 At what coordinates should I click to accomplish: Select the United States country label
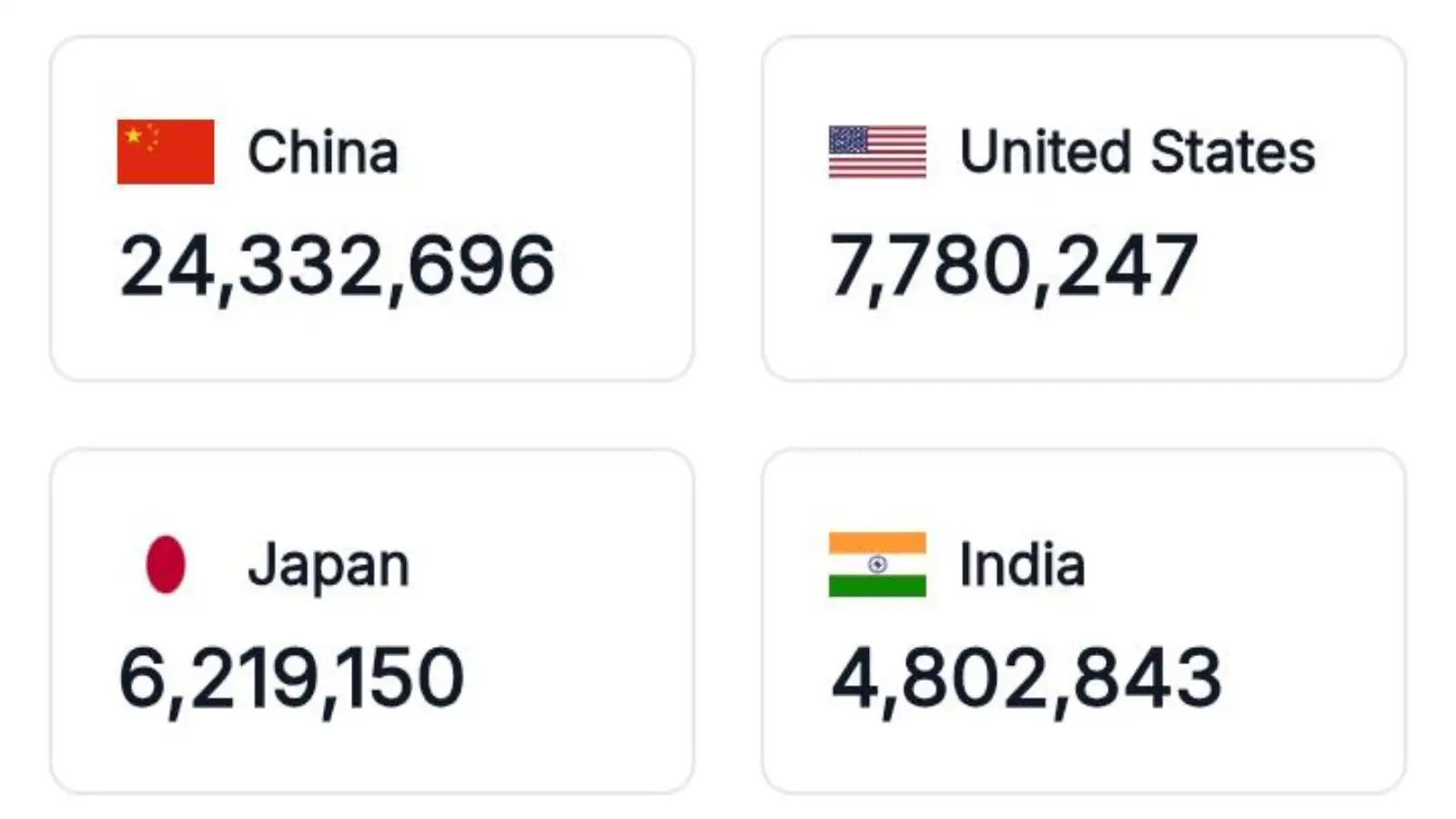coord(1137,152)
